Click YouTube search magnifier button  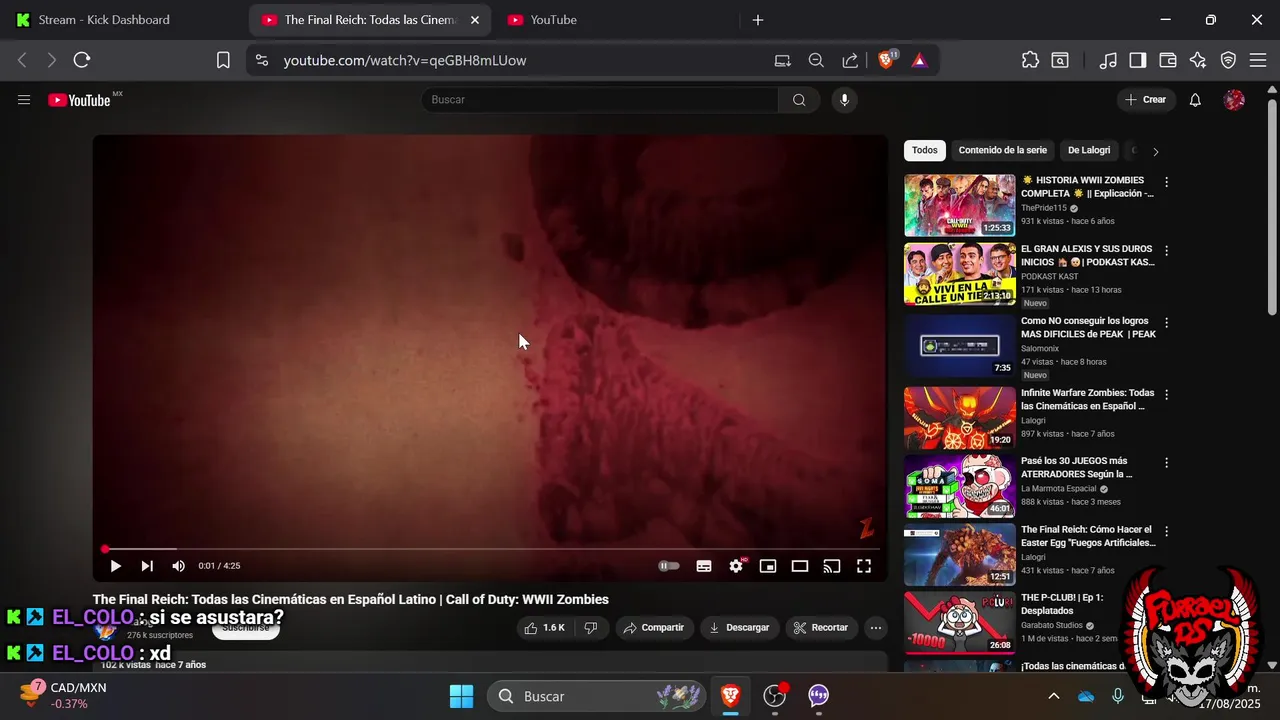(799, 100)
